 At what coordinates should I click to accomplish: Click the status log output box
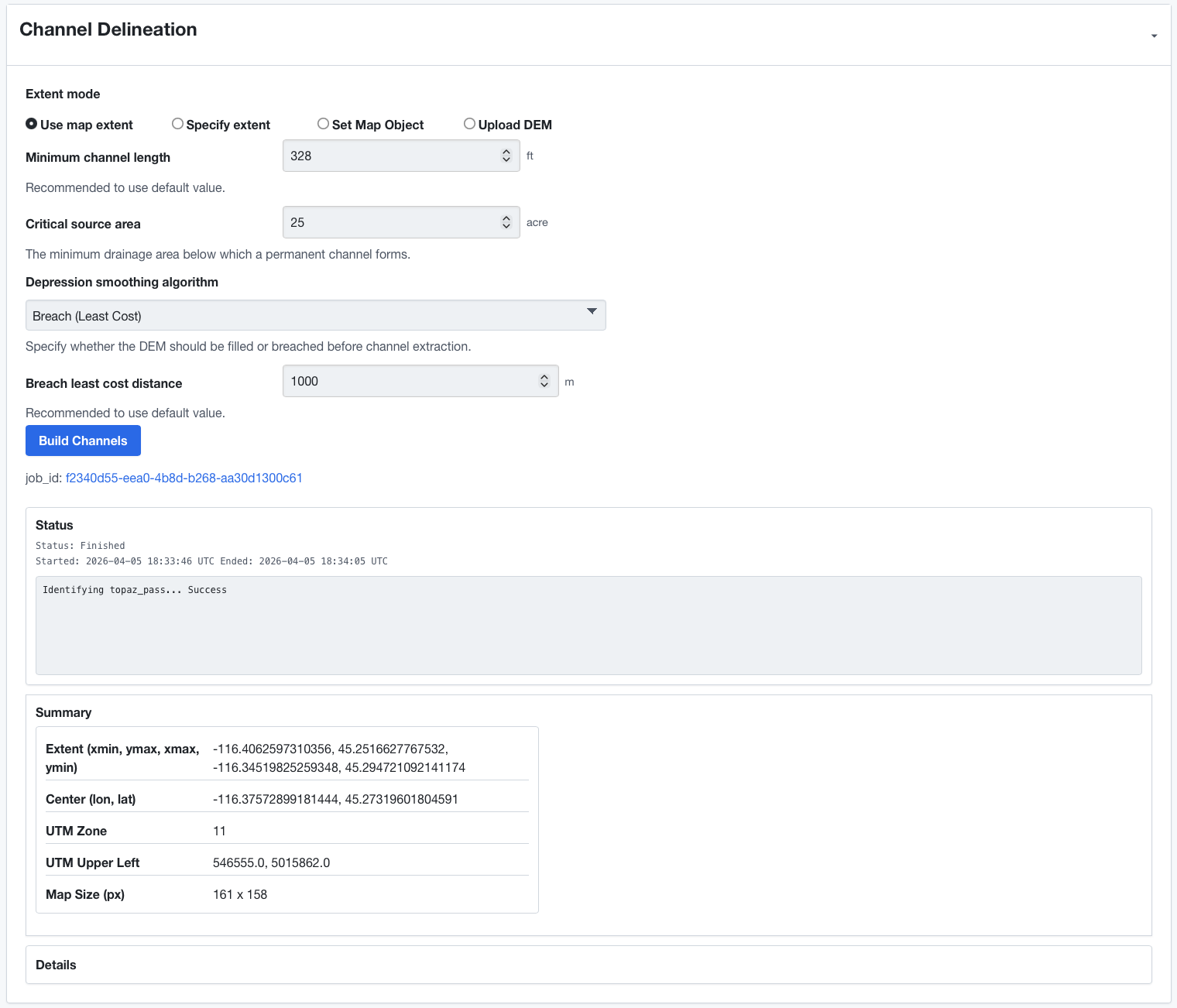(588, 625)
